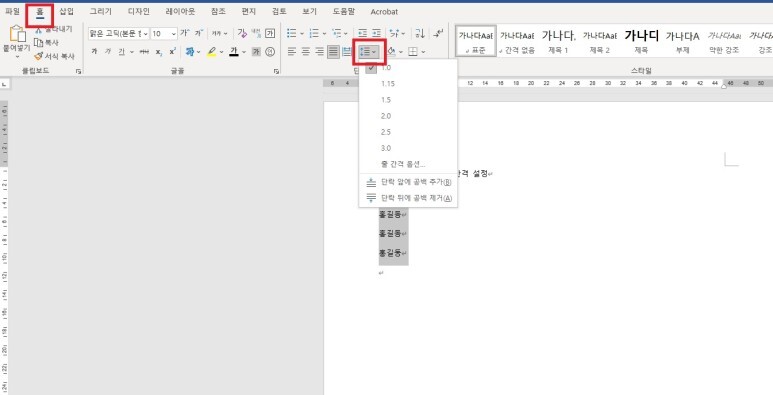
Task: Open the Acrobat tab
Action: 384,11
